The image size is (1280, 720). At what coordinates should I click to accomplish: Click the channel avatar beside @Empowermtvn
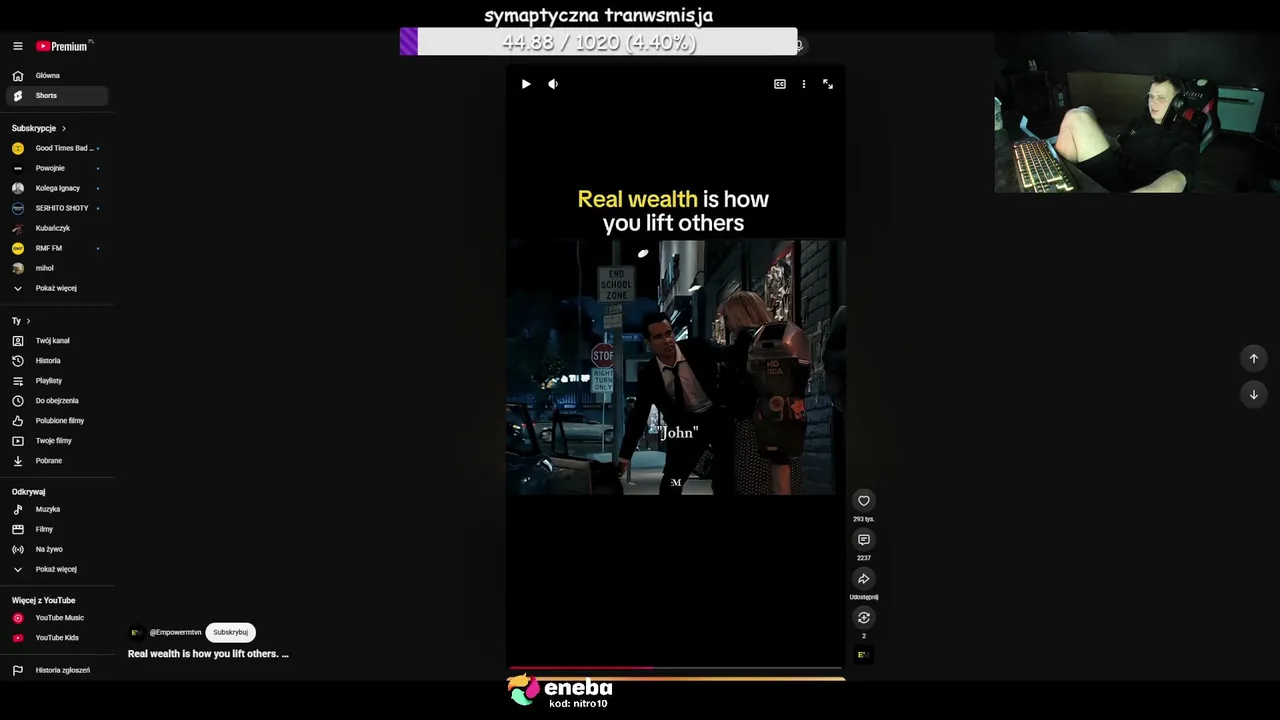136,632
